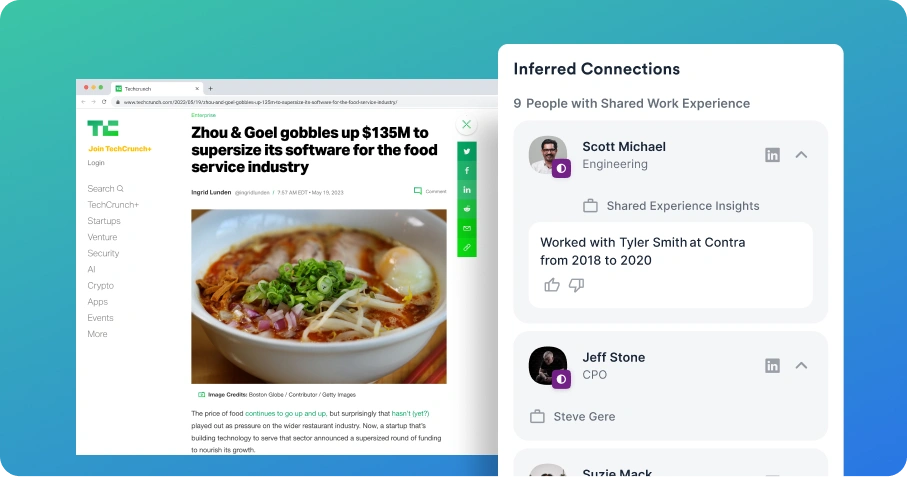907x477 pixels.
Task: Click the ramen bowl article image
Action: pos(319,297)
